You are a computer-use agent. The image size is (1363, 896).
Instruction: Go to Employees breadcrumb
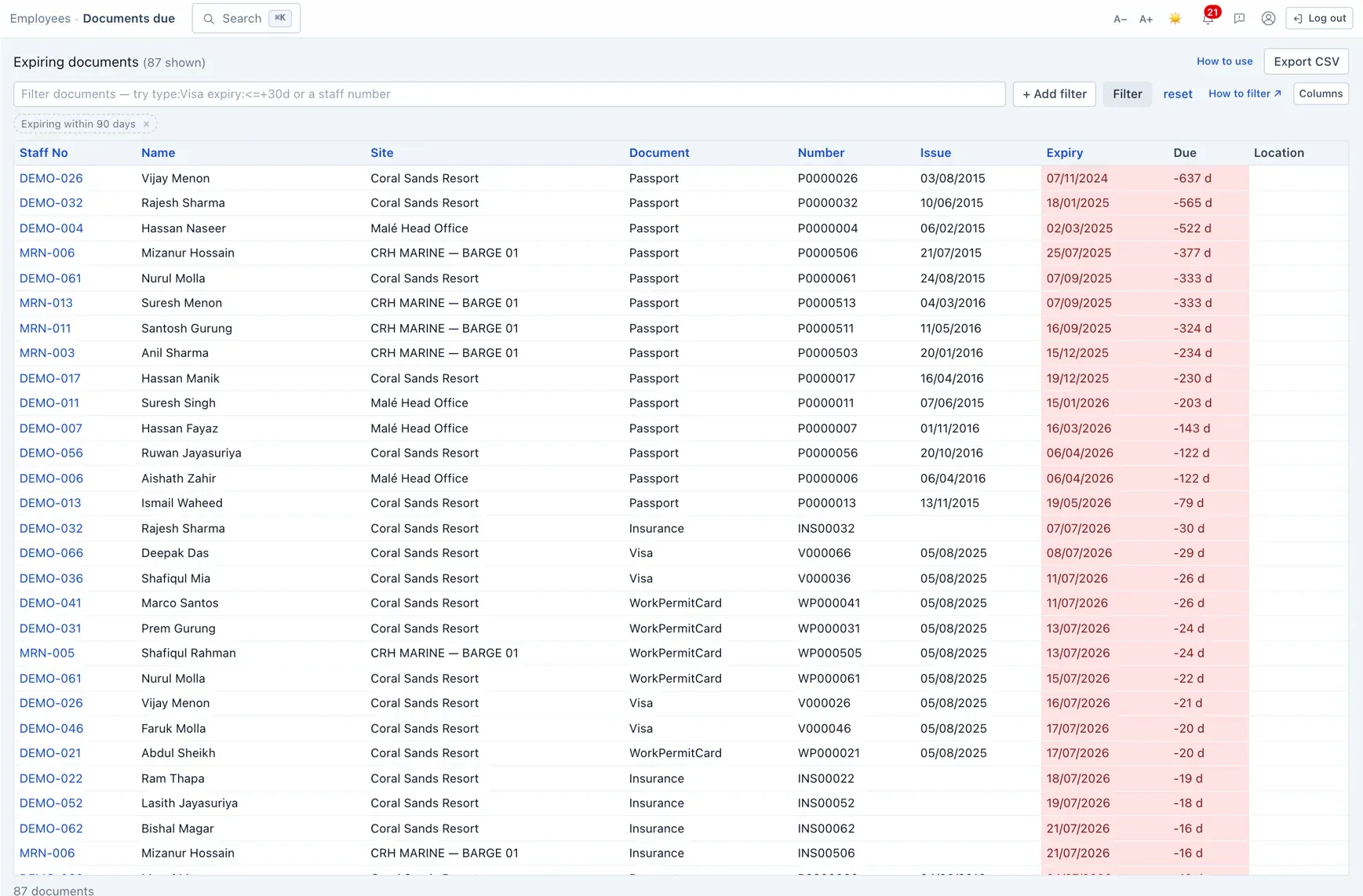point(40,18)
